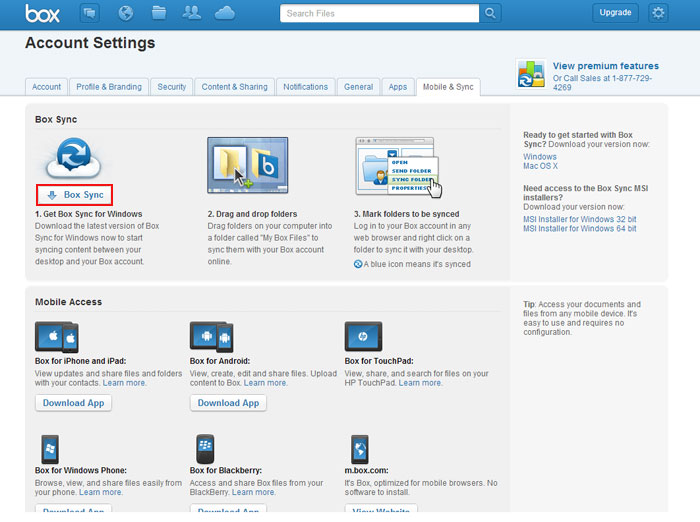Click the Windows download link

click(x=540, y=157)
